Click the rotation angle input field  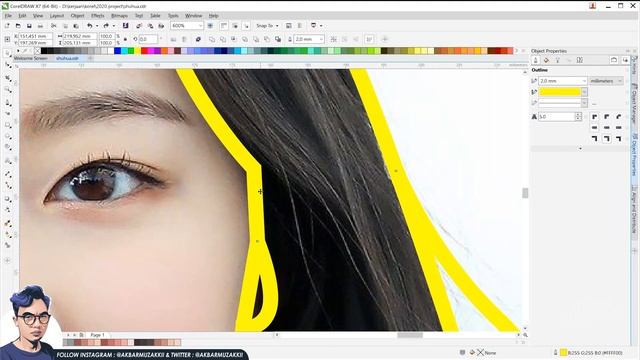click(x=148, y=39)
